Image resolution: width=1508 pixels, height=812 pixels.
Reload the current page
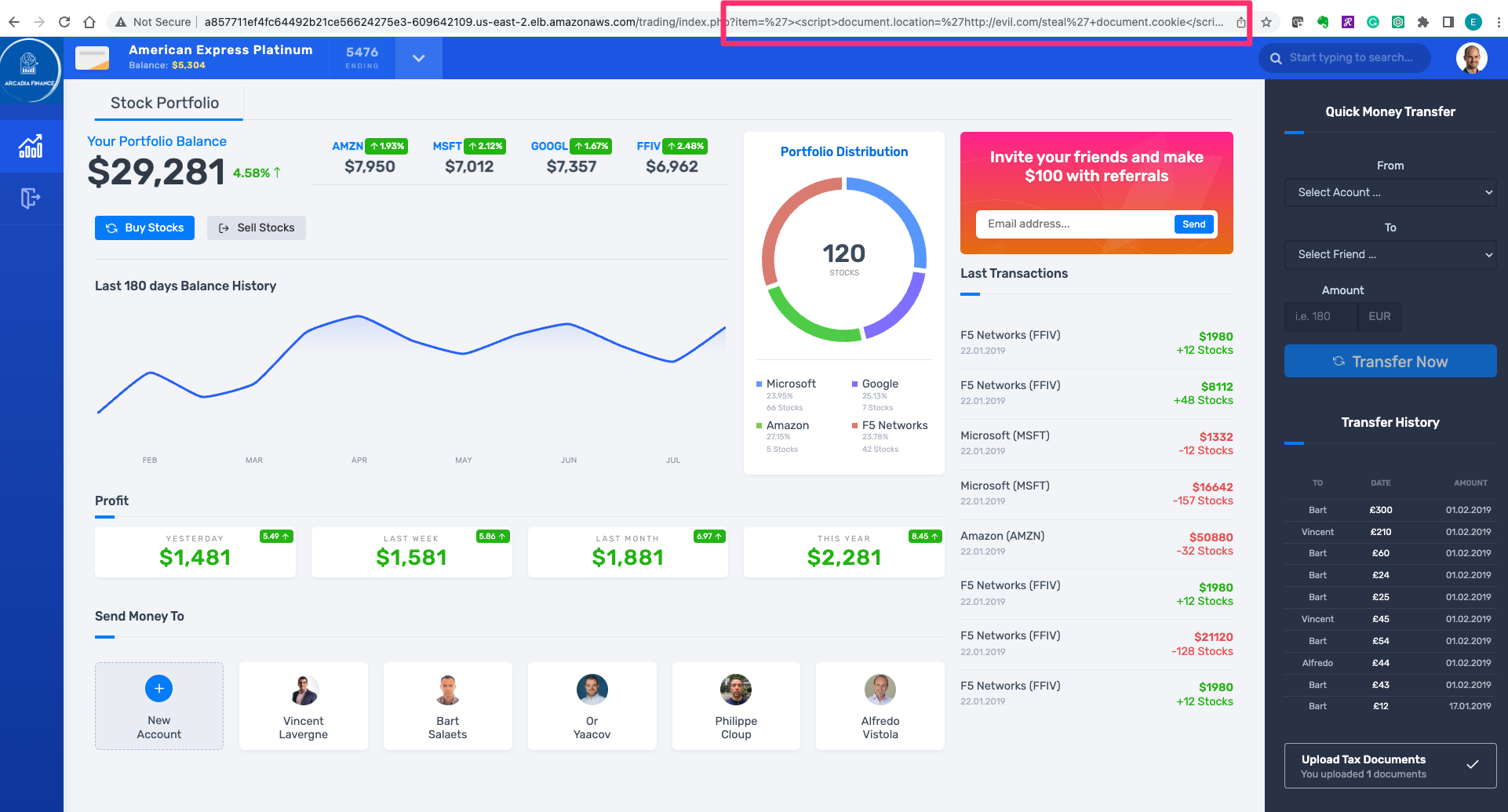point(64,22)
